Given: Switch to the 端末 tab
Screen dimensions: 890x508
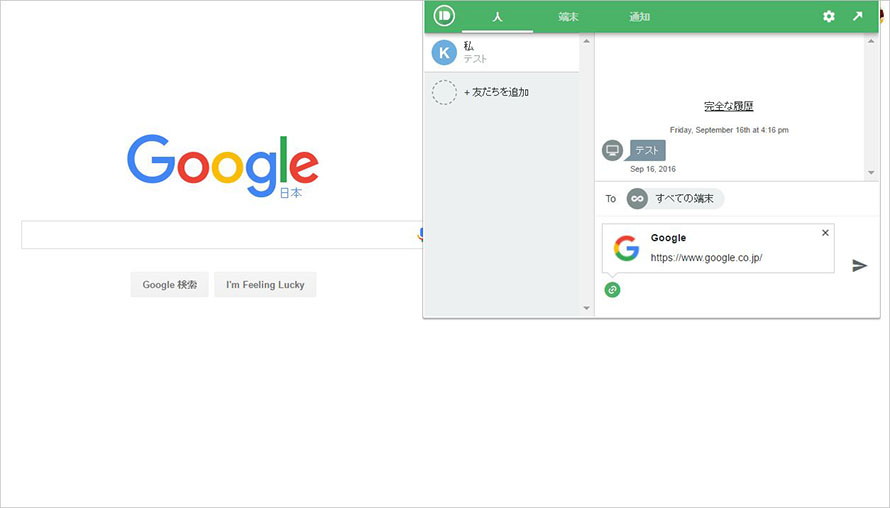Looking at the screenshot, I should coord(568,17).
